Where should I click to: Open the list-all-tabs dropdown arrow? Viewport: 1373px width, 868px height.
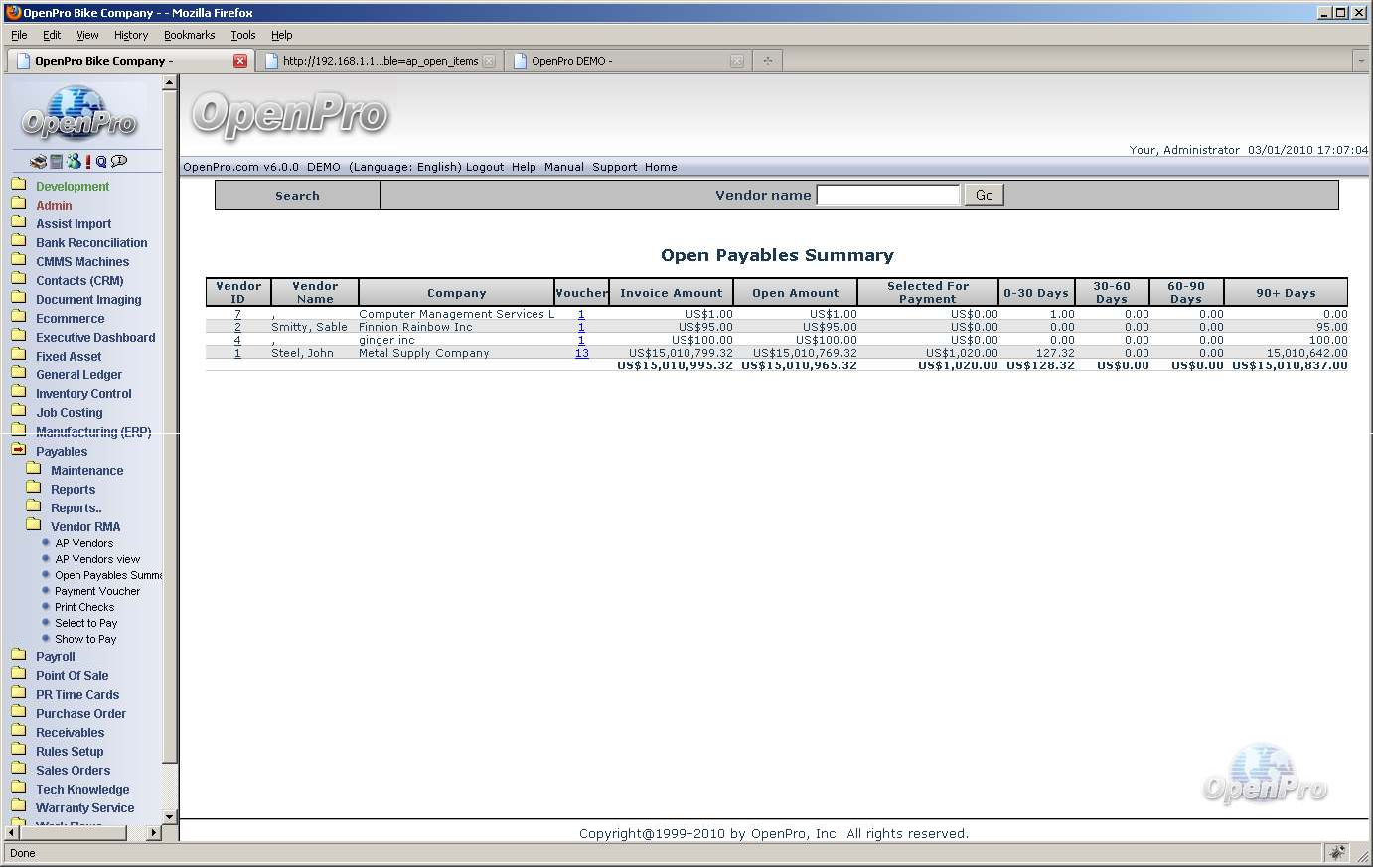(x=1360, y=61)
